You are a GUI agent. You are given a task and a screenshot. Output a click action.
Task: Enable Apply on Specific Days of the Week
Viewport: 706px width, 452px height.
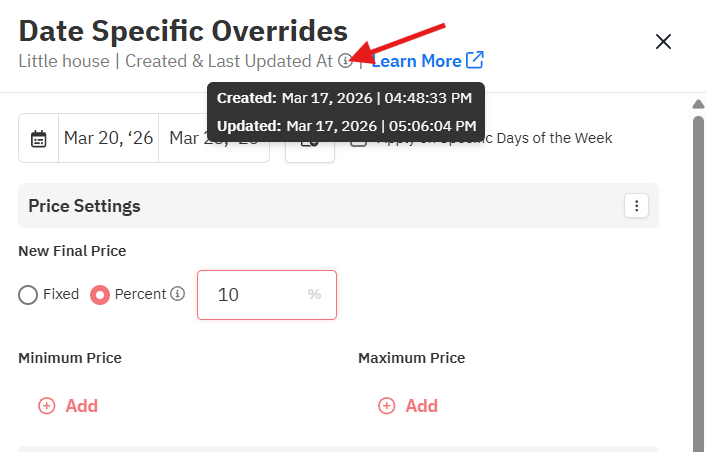(358, 139)
